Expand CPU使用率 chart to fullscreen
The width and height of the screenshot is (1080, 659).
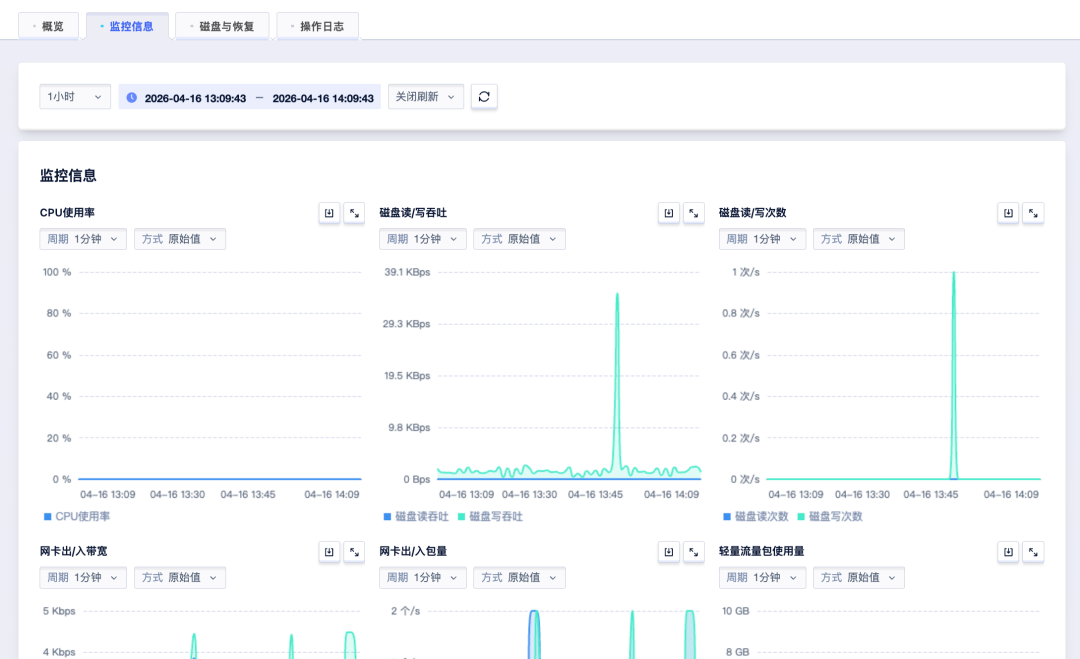(354, 213)
